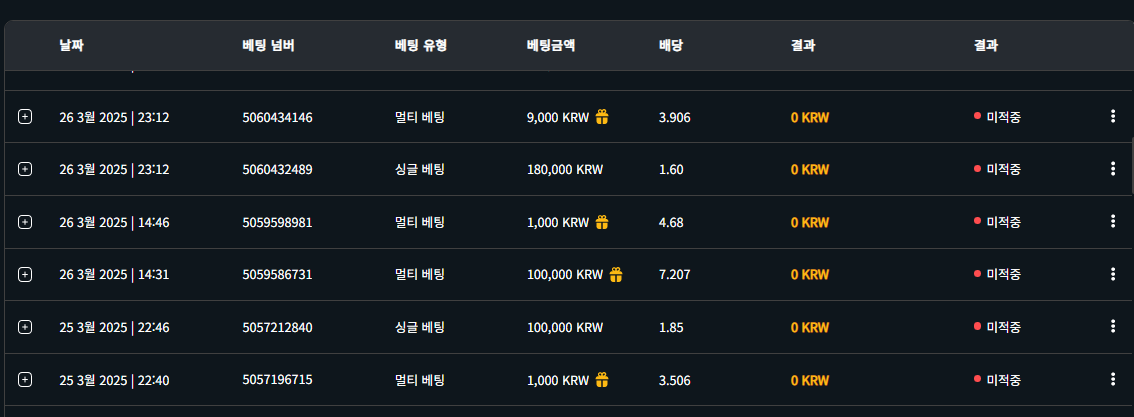Click the 배당 column header
Image resolution: width=1134 pixels, height=417 pixels.
point(670,46)
